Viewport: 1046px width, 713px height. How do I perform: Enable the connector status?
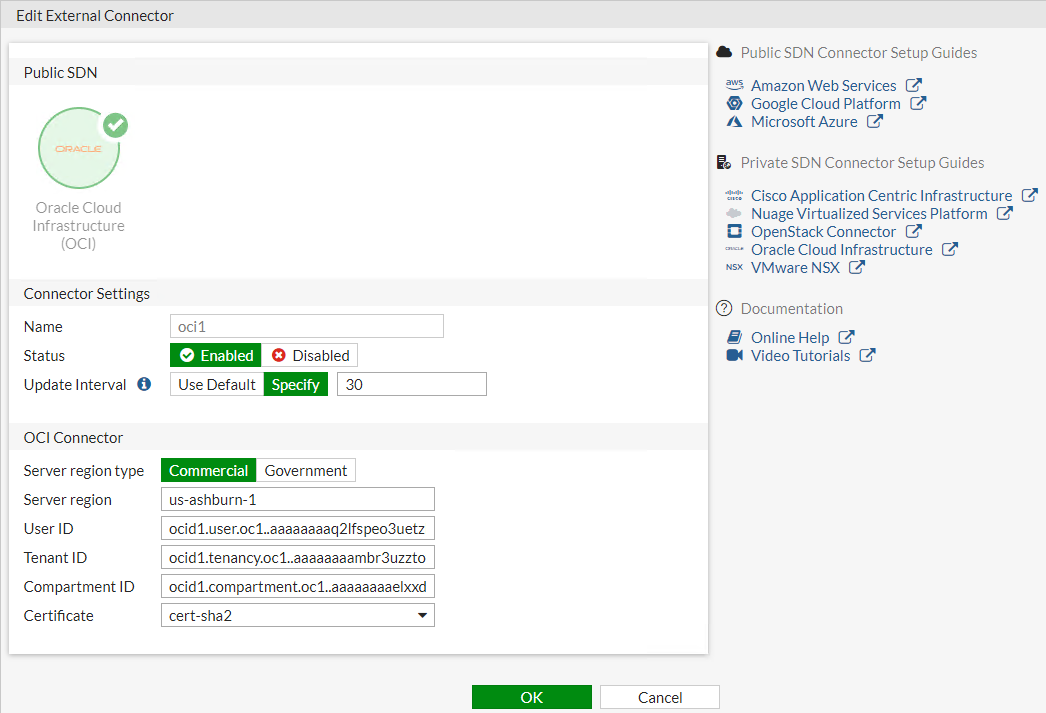tap(215, 355)
